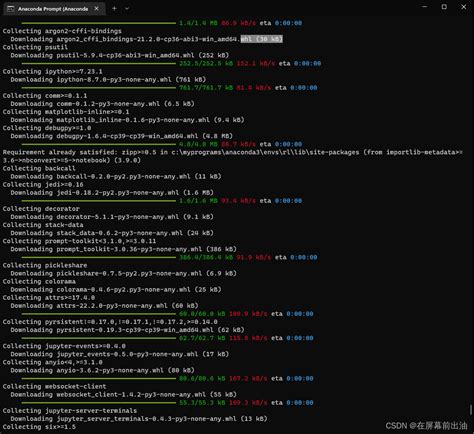This screenshot has width=474, height=434.
Task: Open the terminal profiles dropdown arrow
Action: [127, 9]
